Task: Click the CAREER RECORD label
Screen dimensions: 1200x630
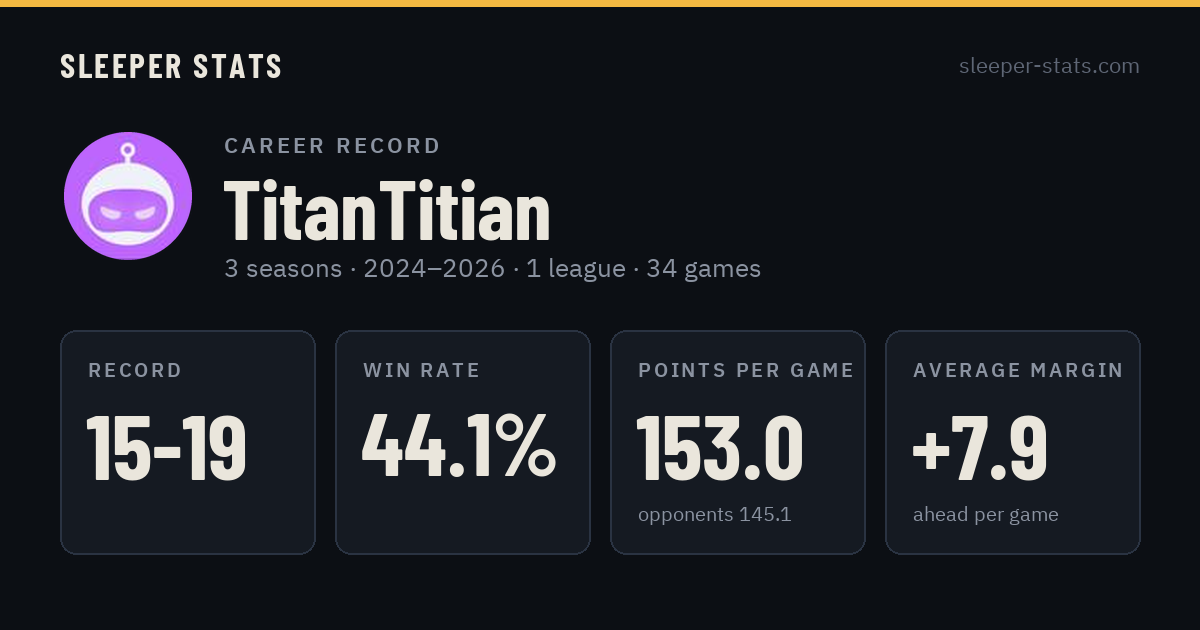Action: point(332,146)
